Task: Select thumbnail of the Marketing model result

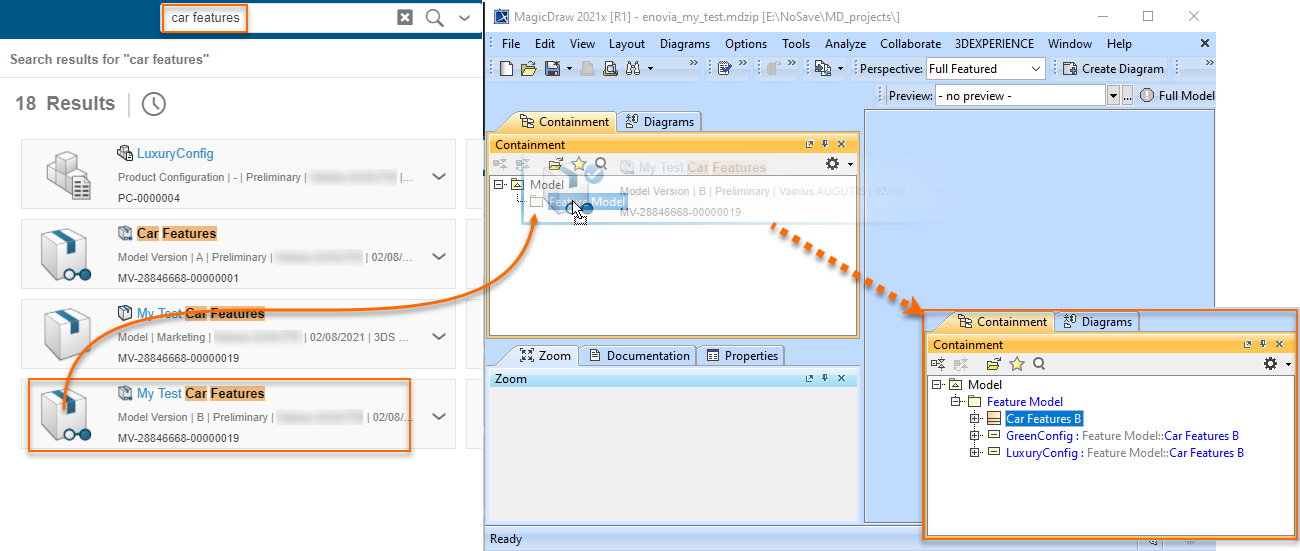Action: point(67,335)
